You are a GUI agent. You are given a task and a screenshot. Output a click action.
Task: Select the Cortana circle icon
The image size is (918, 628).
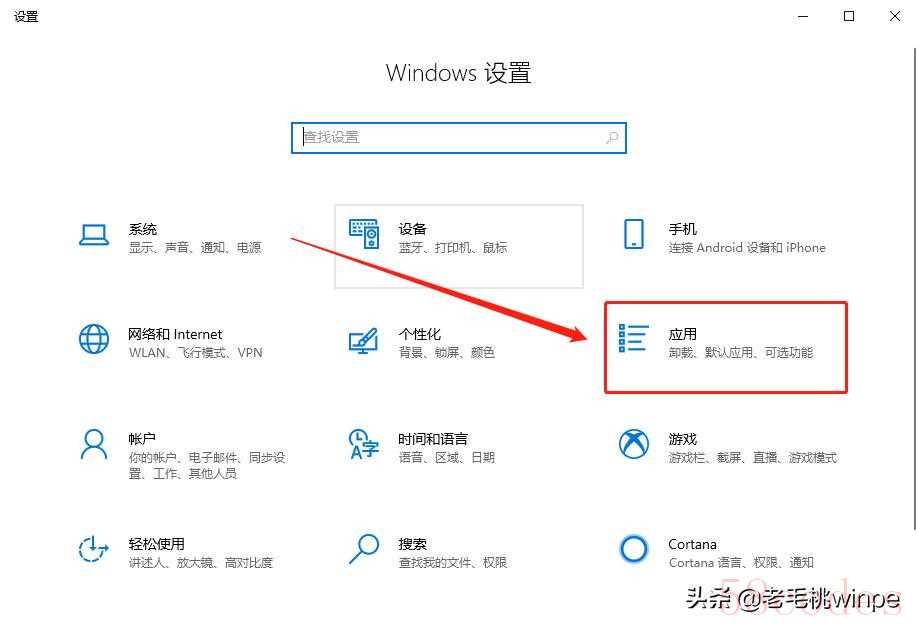[633, 549]
